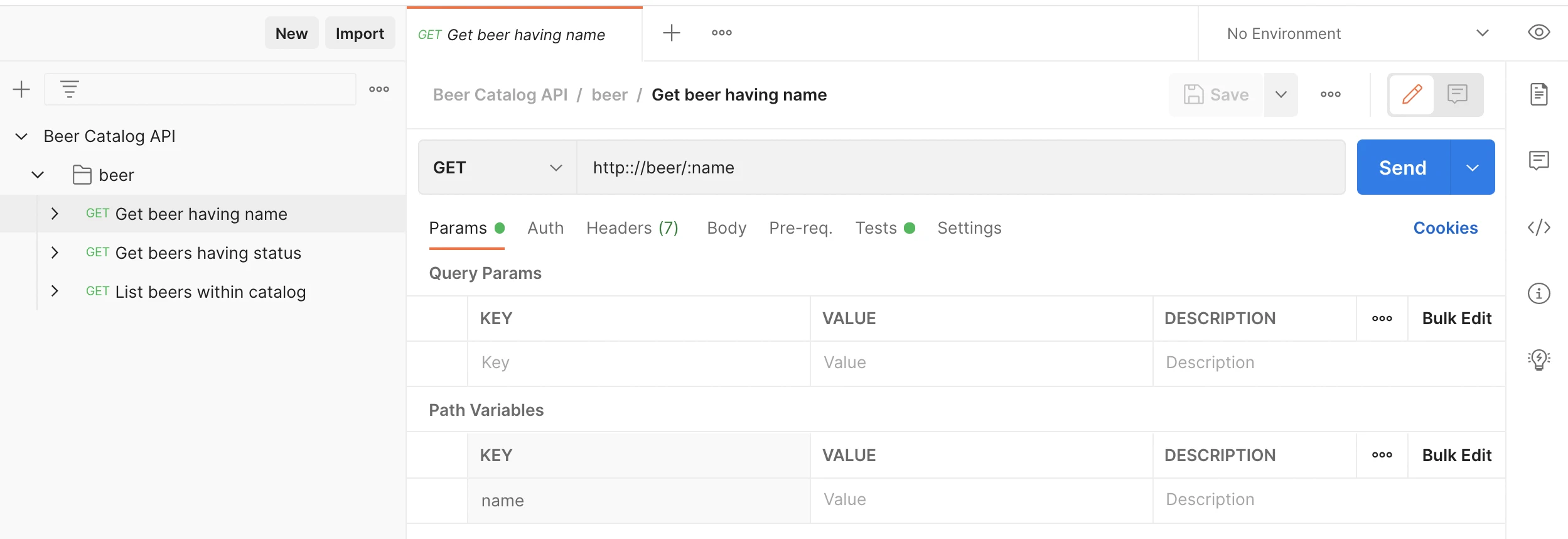The image size is (1568, 539).
Task: Open the comments icon in right sidebar
Action: tap(1538, 161)
